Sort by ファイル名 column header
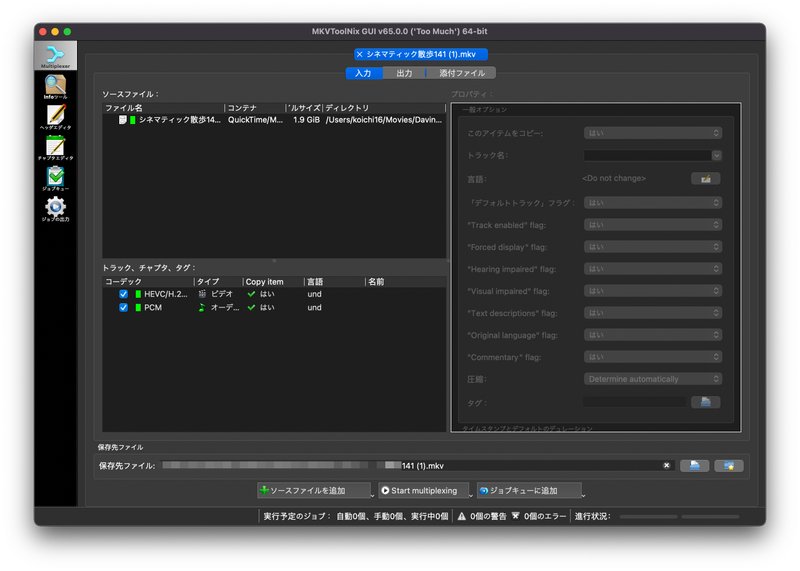Image resolution: width=800 pixels, height=571 pixels. click(x=163, y=108)
